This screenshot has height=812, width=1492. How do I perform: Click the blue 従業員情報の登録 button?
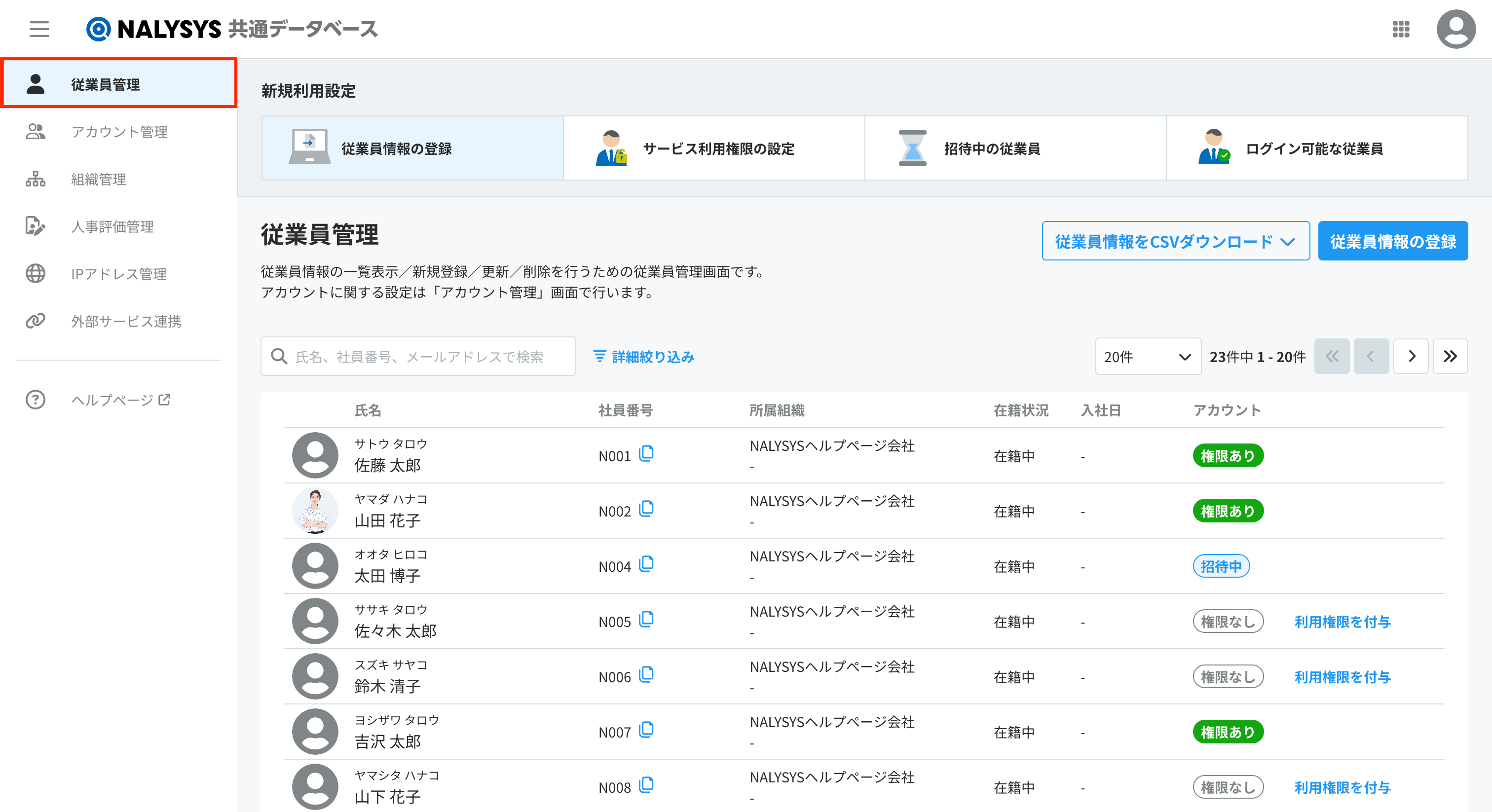tap(1392, 241)
